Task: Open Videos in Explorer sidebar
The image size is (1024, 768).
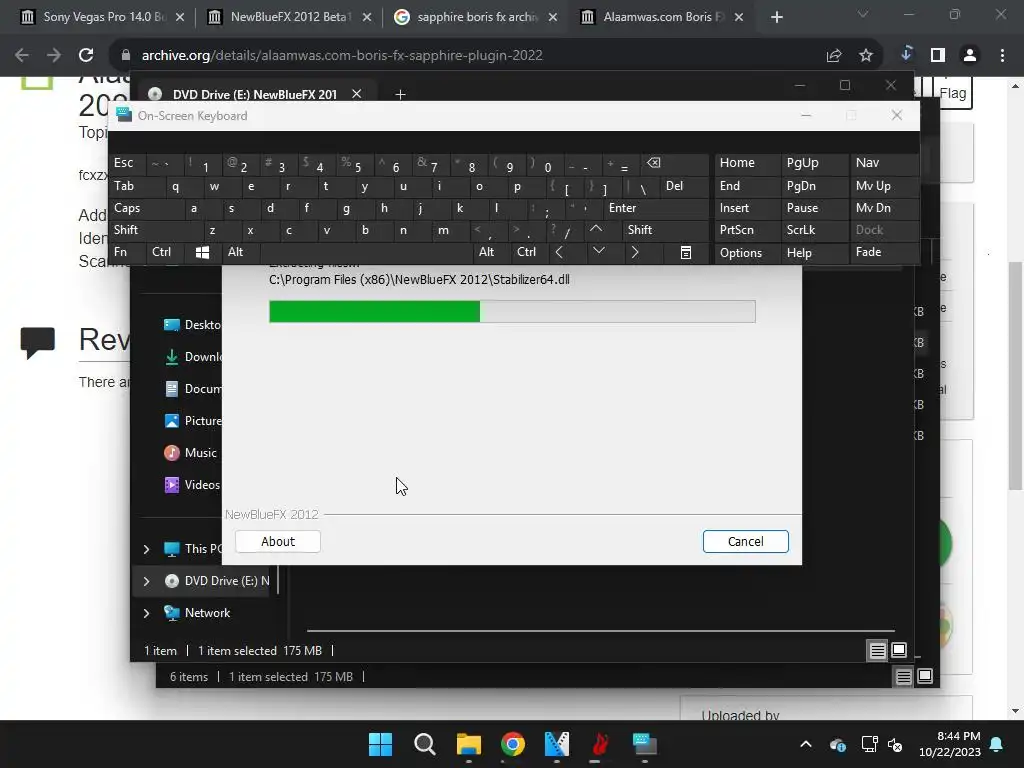Action: click(192, 485)
